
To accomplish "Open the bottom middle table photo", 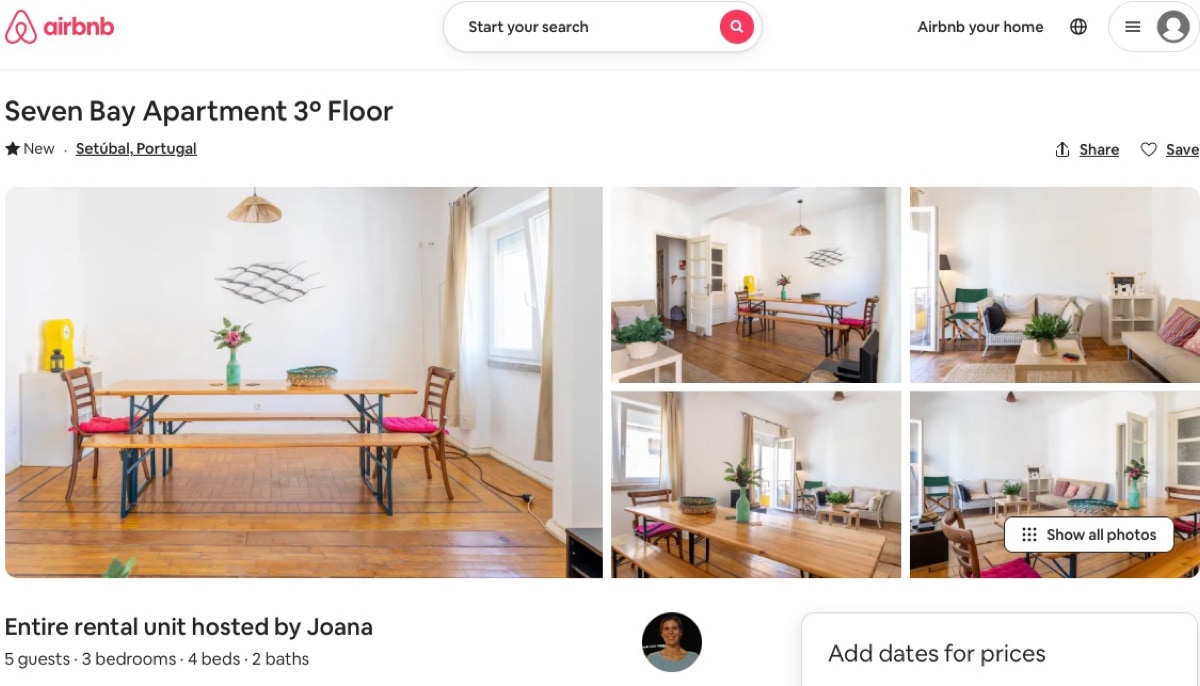I will pos(756,484).
